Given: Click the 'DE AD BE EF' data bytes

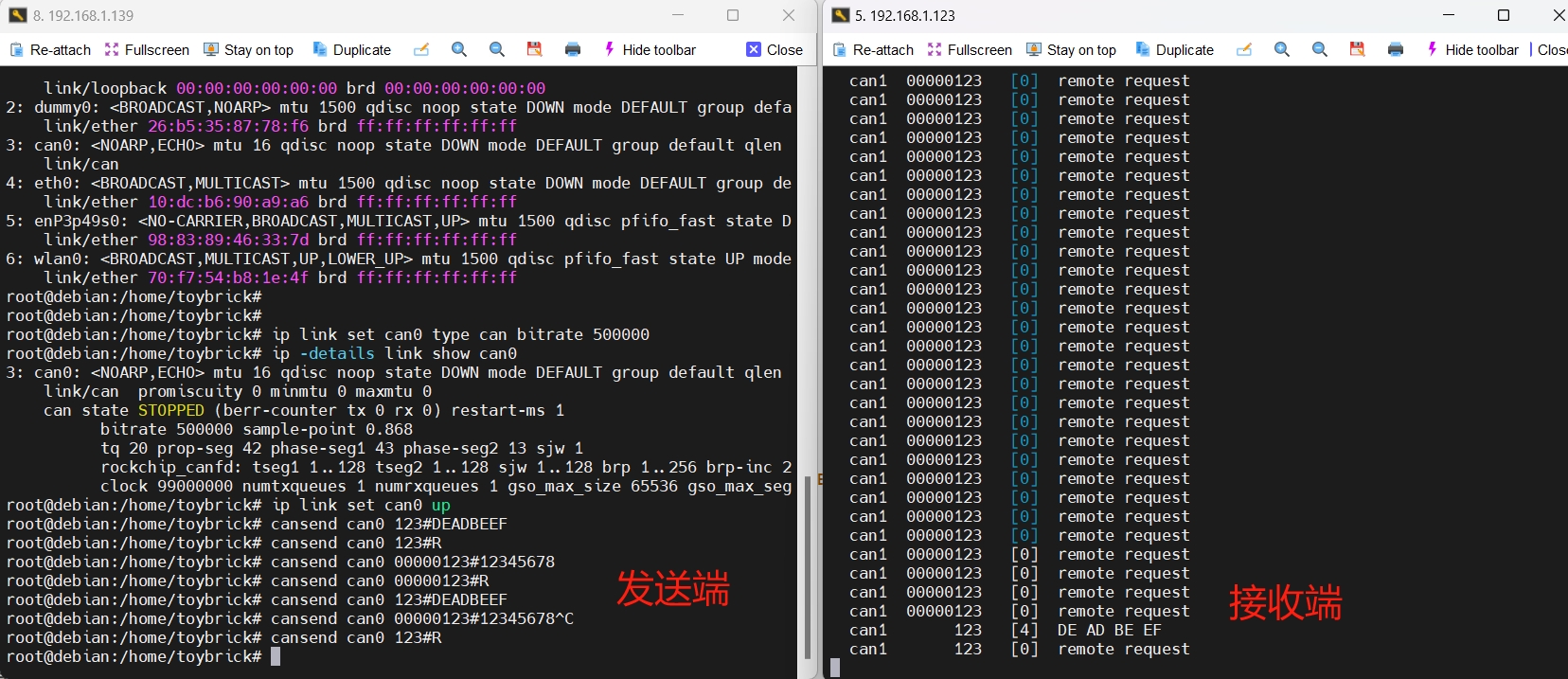Looking at the screenshot, I should pyautogui.click(x=1110, y=630).
